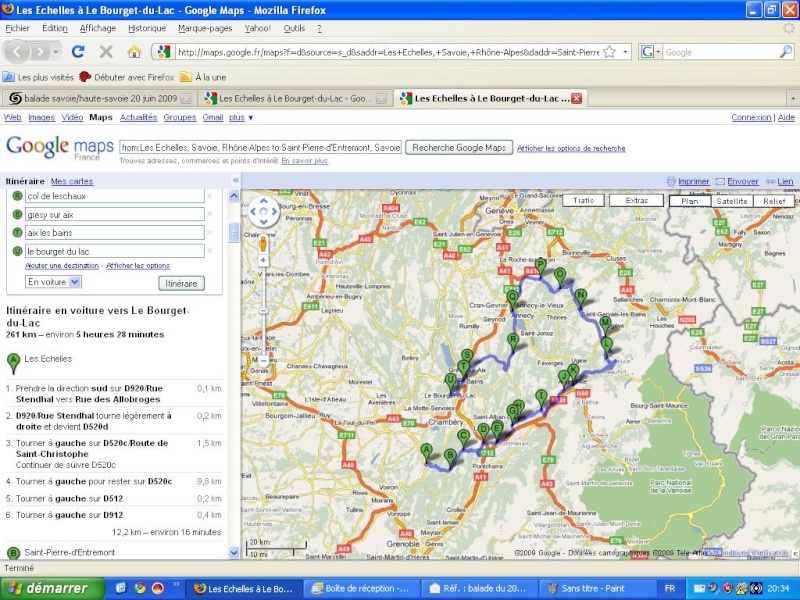Click 'Ajouter une destination' link

(x=62, y=265)
